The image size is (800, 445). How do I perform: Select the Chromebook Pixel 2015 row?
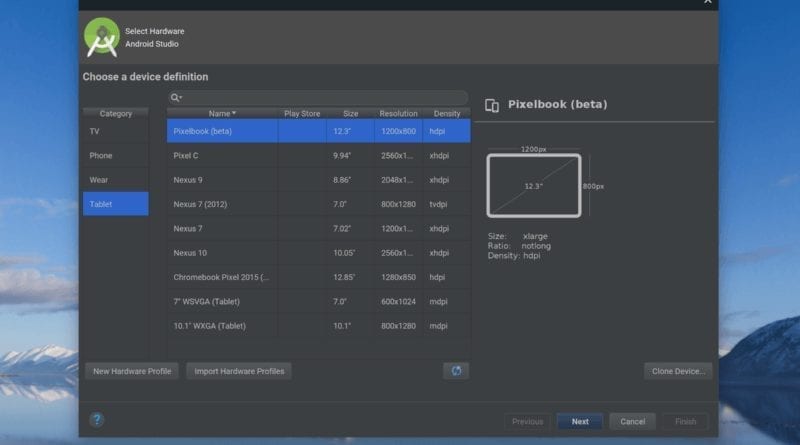point(318,277)
